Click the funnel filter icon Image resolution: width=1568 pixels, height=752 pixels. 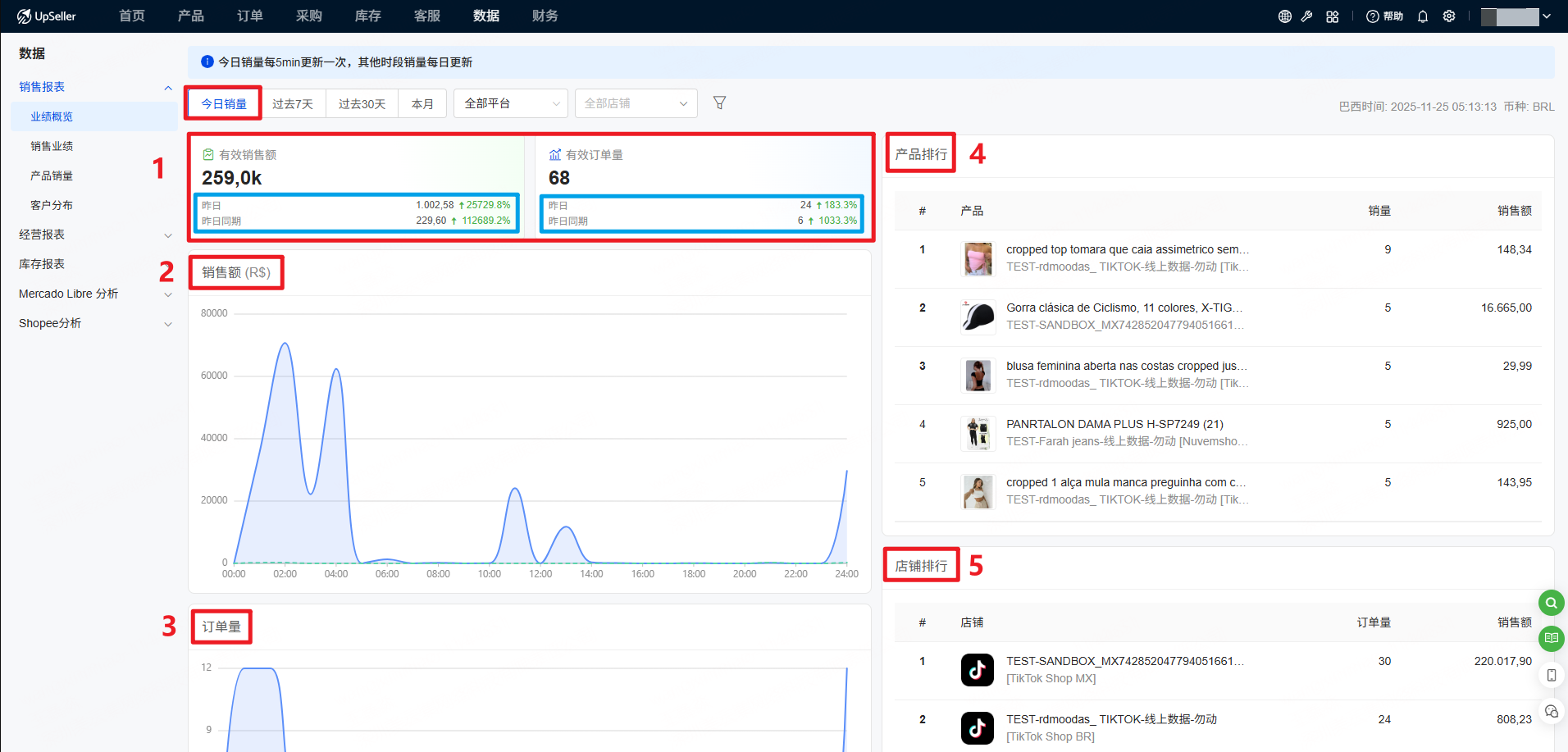[719, 103]
